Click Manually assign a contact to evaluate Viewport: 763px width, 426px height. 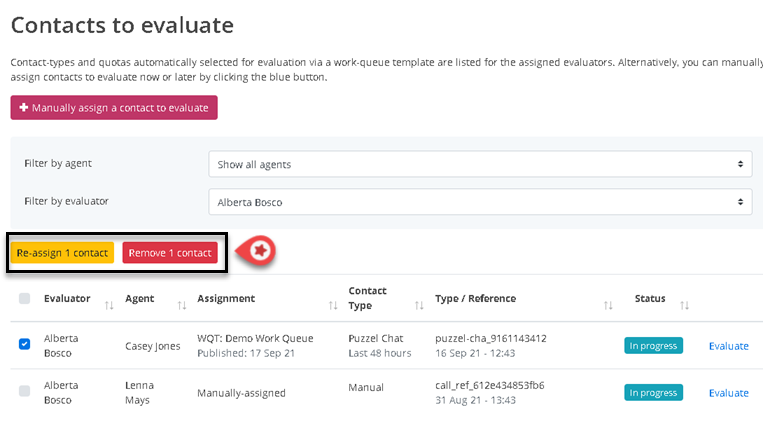tap(114, 108)
